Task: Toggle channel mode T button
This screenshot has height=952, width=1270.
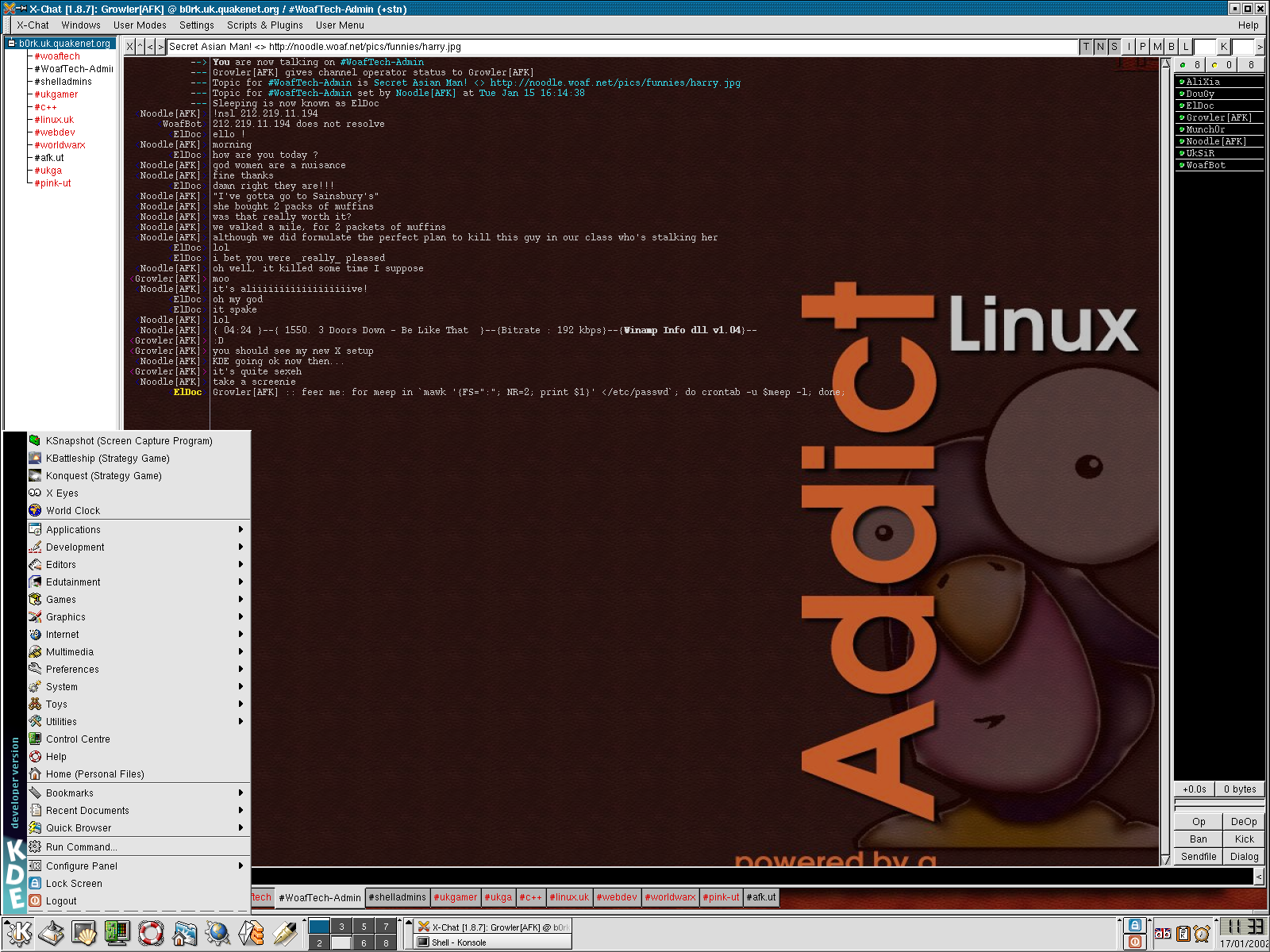Action: (1086, 47)
